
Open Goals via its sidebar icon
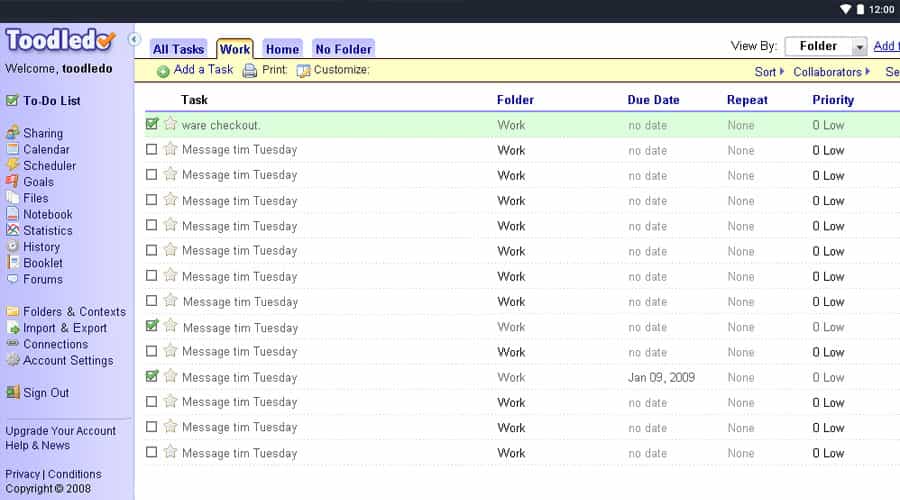point(13,182)
